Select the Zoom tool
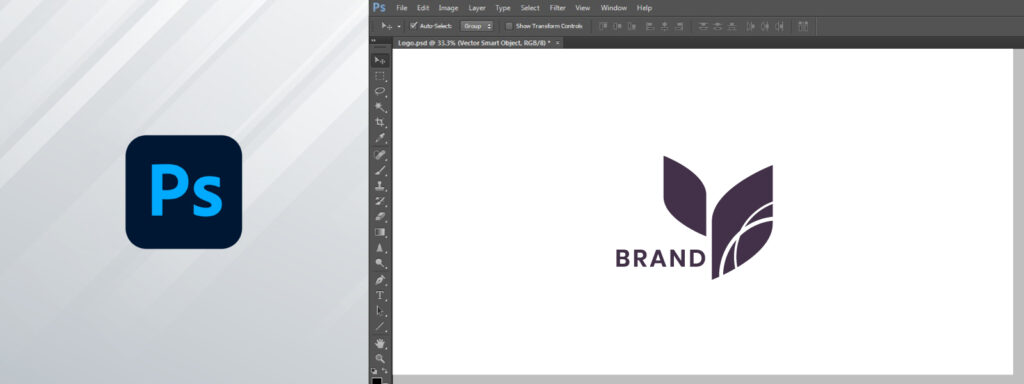The image size is (1024, 384). pyautogui.click(x=380, y=359)
